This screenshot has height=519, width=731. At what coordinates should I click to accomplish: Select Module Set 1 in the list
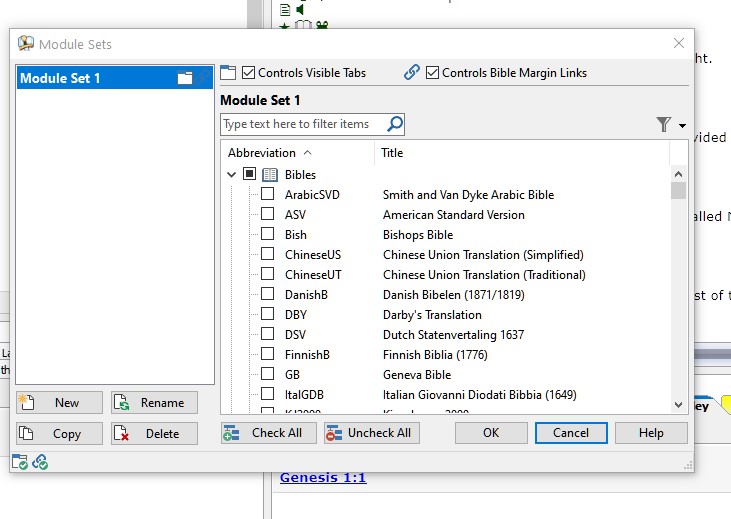tap(115, 78)
